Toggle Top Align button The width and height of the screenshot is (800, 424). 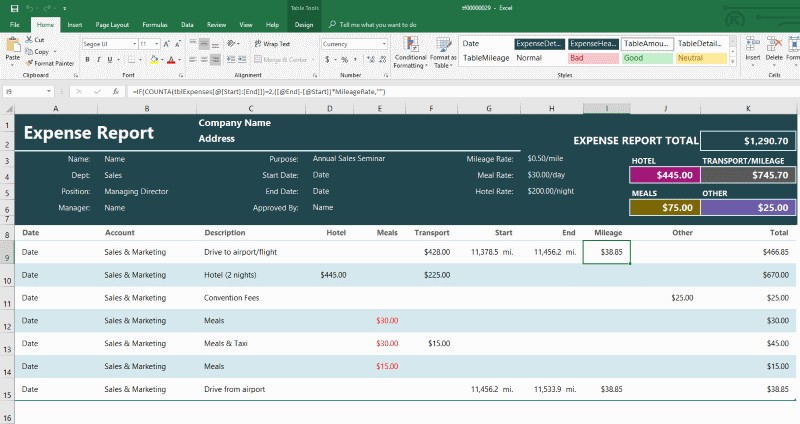pyautogui.click(x=193, y=44)
